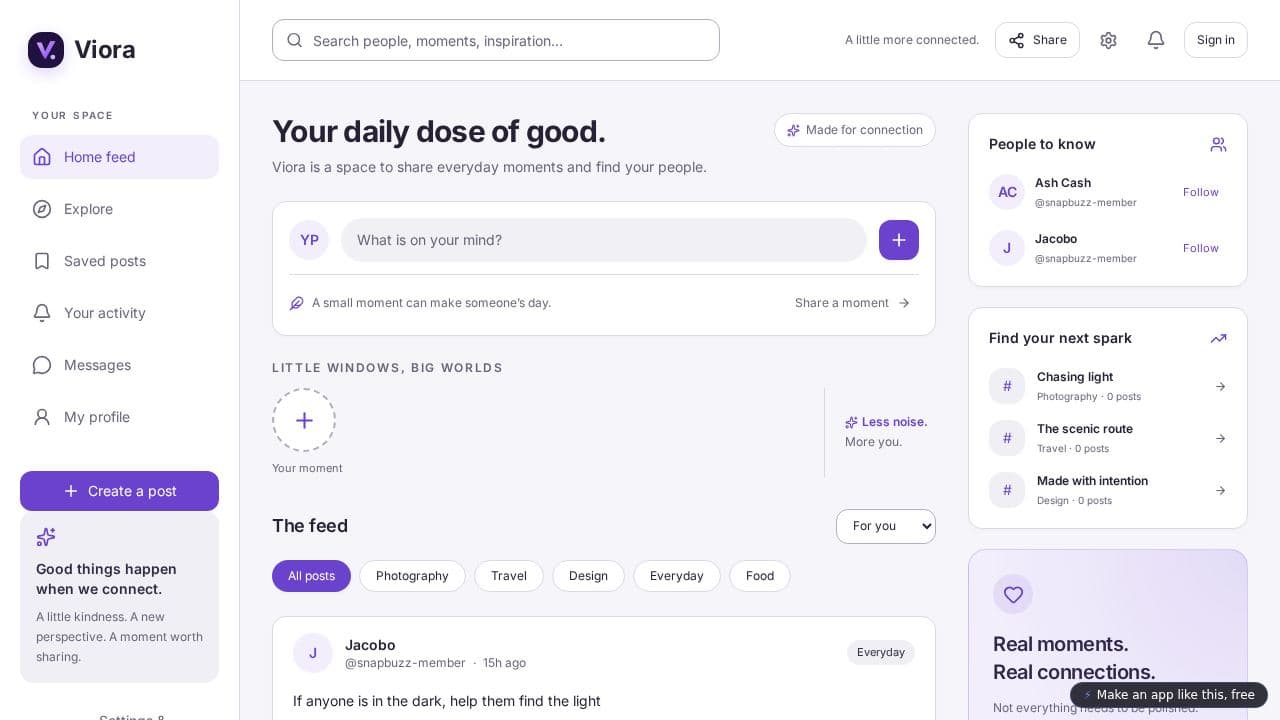Click the sparkle icon in sidebar promo card
The width and height of the screenshot is (1280, 720).
tap(46, 537)
